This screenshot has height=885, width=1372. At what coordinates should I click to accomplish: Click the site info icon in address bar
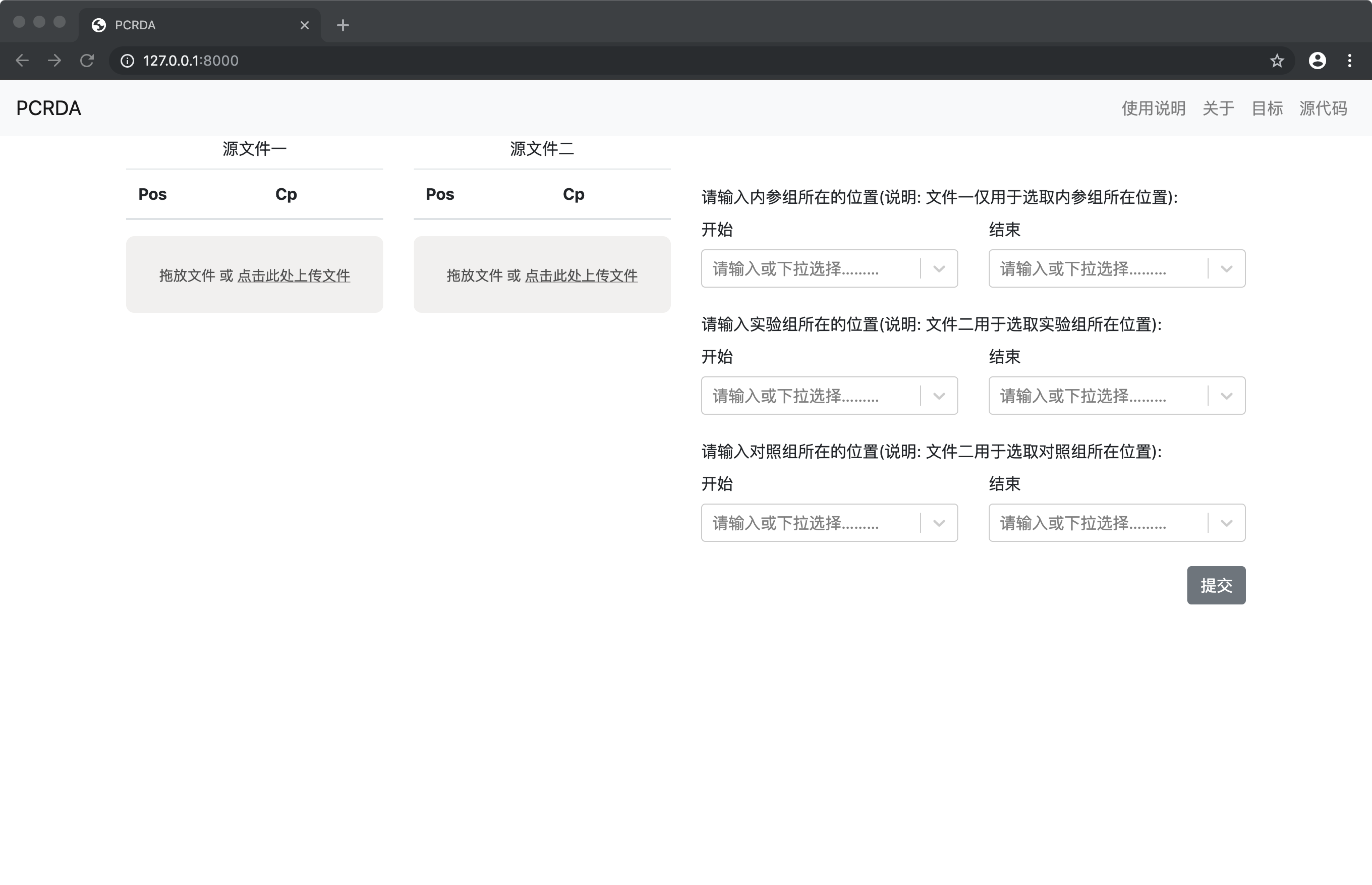coord(127,60)
